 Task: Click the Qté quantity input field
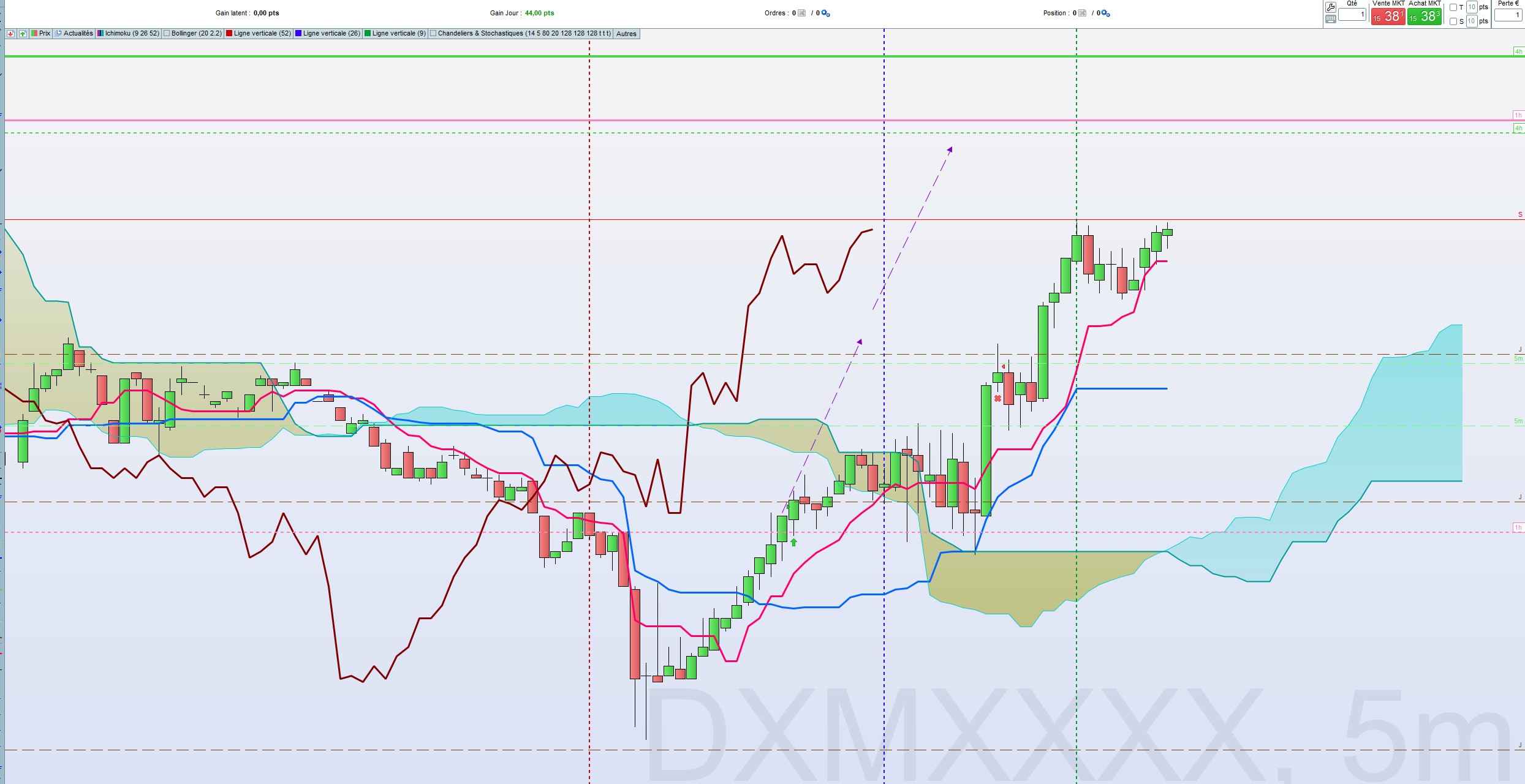point(1352,15)
